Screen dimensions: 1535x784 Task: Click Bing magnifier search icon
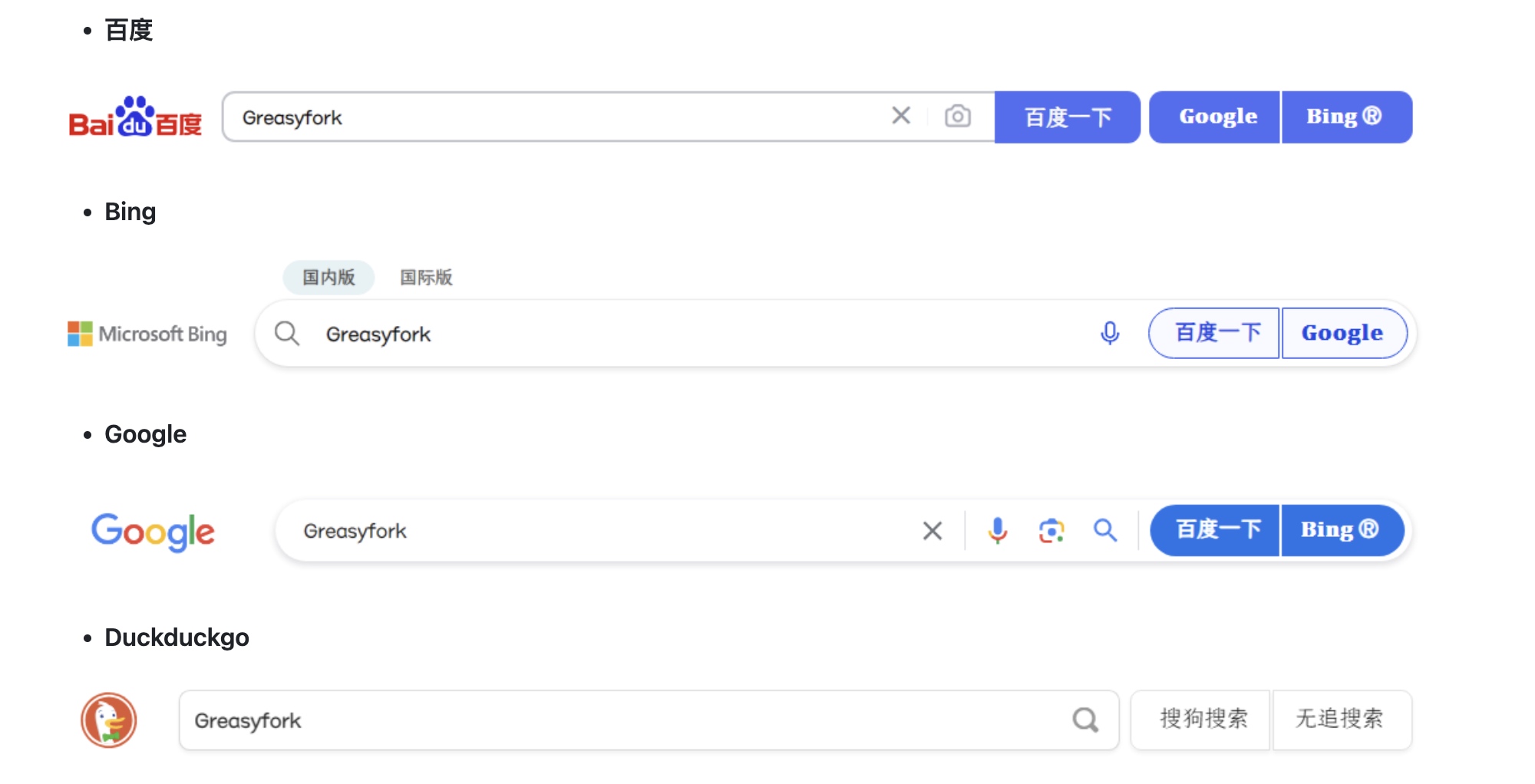287,334
